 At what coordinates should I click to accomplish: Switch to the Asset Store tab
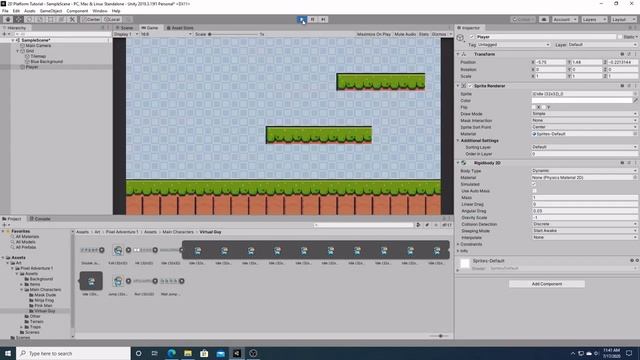180,28
